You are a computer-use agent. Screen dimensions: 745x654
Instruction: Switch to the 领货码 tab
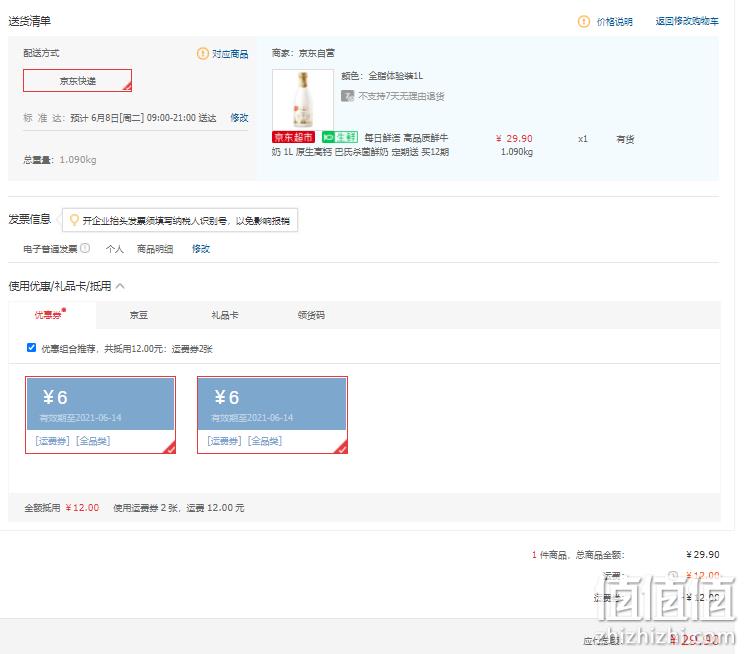tap(311, 315)
